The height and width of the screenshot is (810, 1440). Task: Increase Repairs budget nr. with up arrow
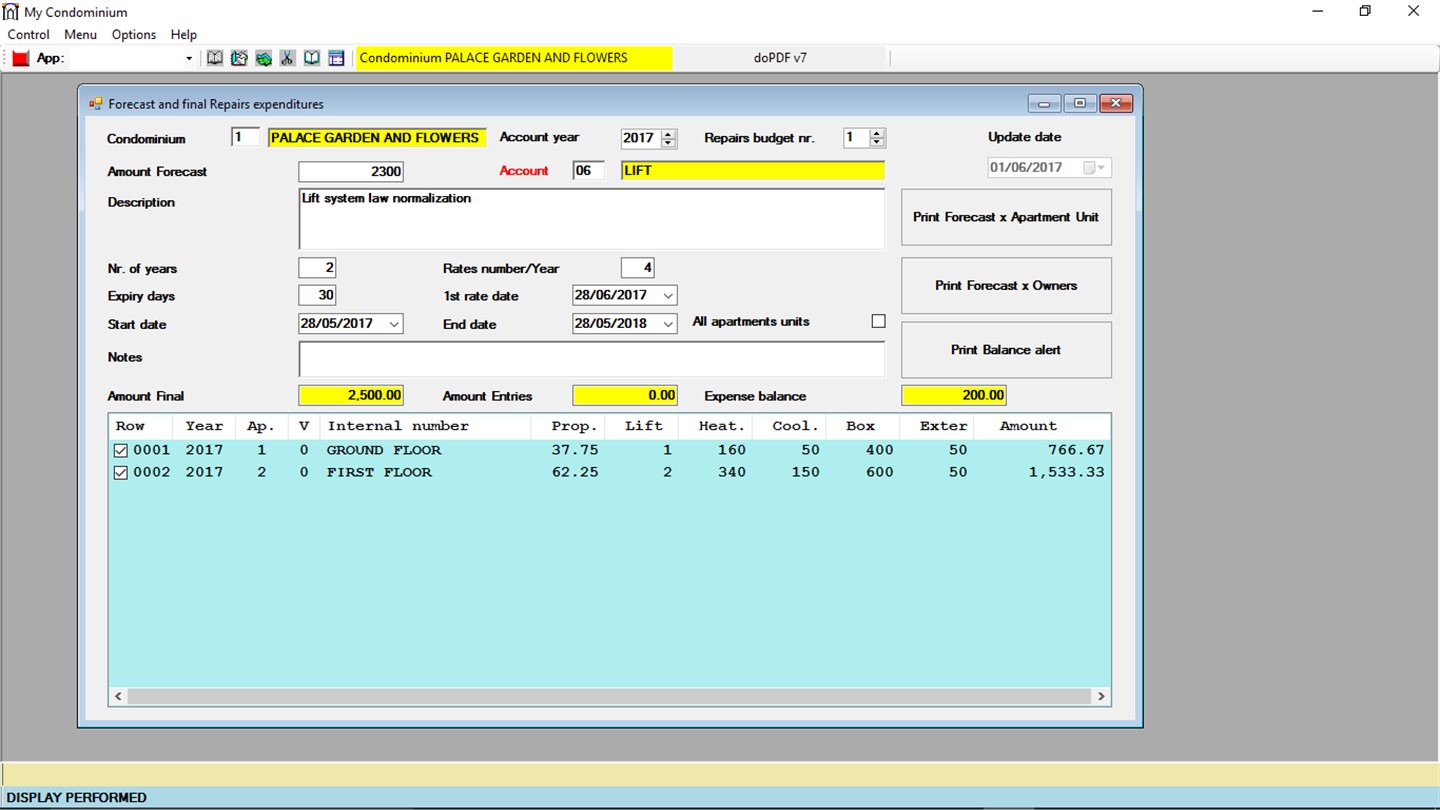(x=877, y=134)
